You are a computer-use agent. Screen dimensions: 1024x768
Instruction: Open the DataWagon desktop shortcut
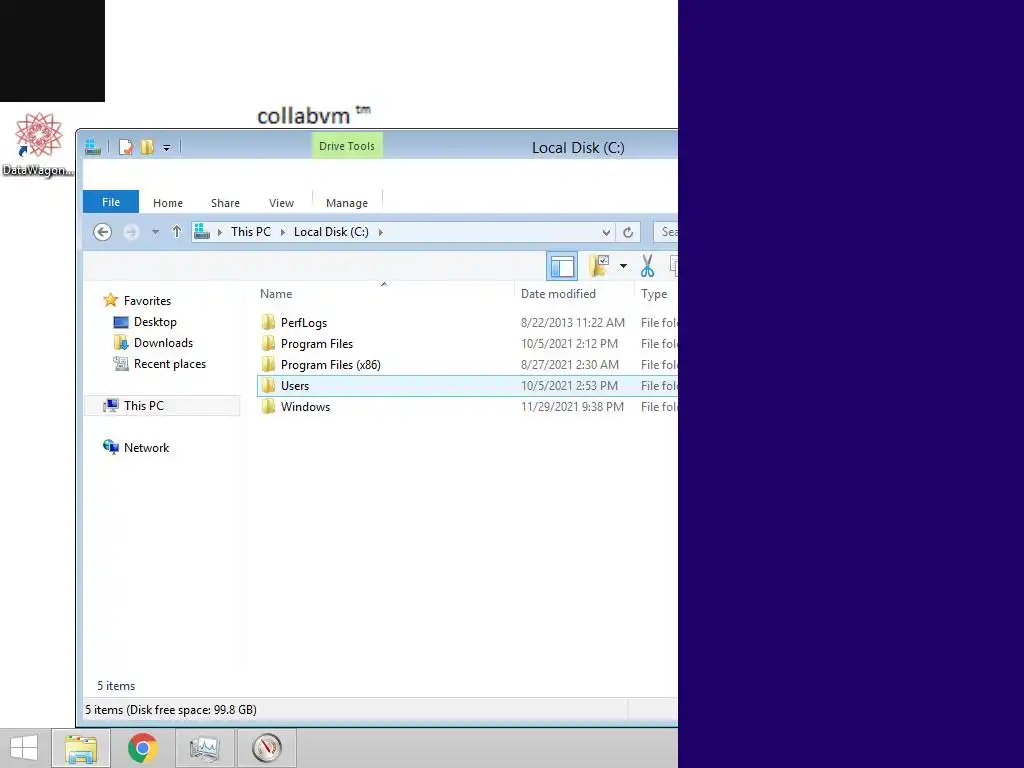click(38, 145)
